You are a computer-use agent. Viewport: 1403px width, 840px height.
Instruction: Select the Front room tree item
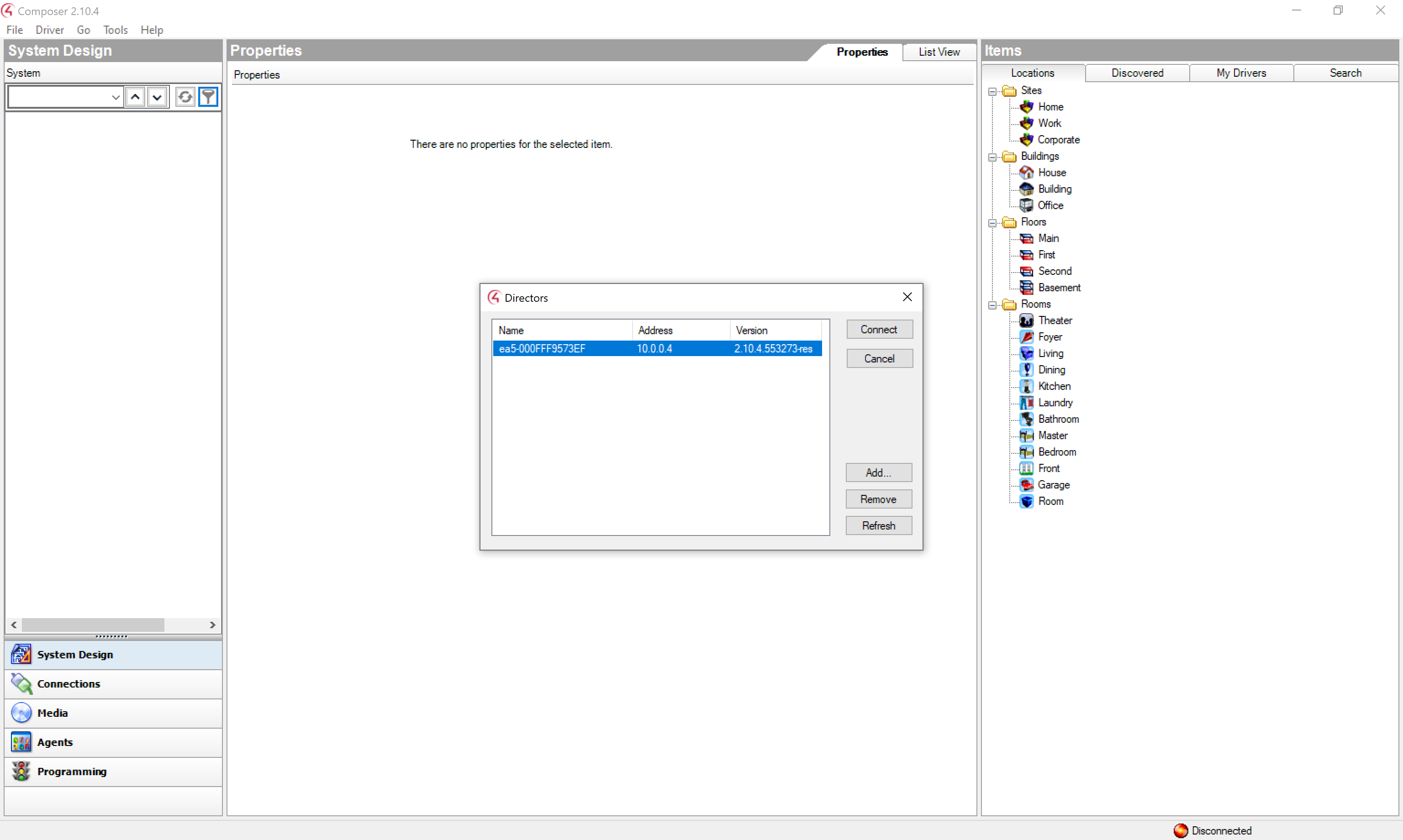(x=1048, y=468)
